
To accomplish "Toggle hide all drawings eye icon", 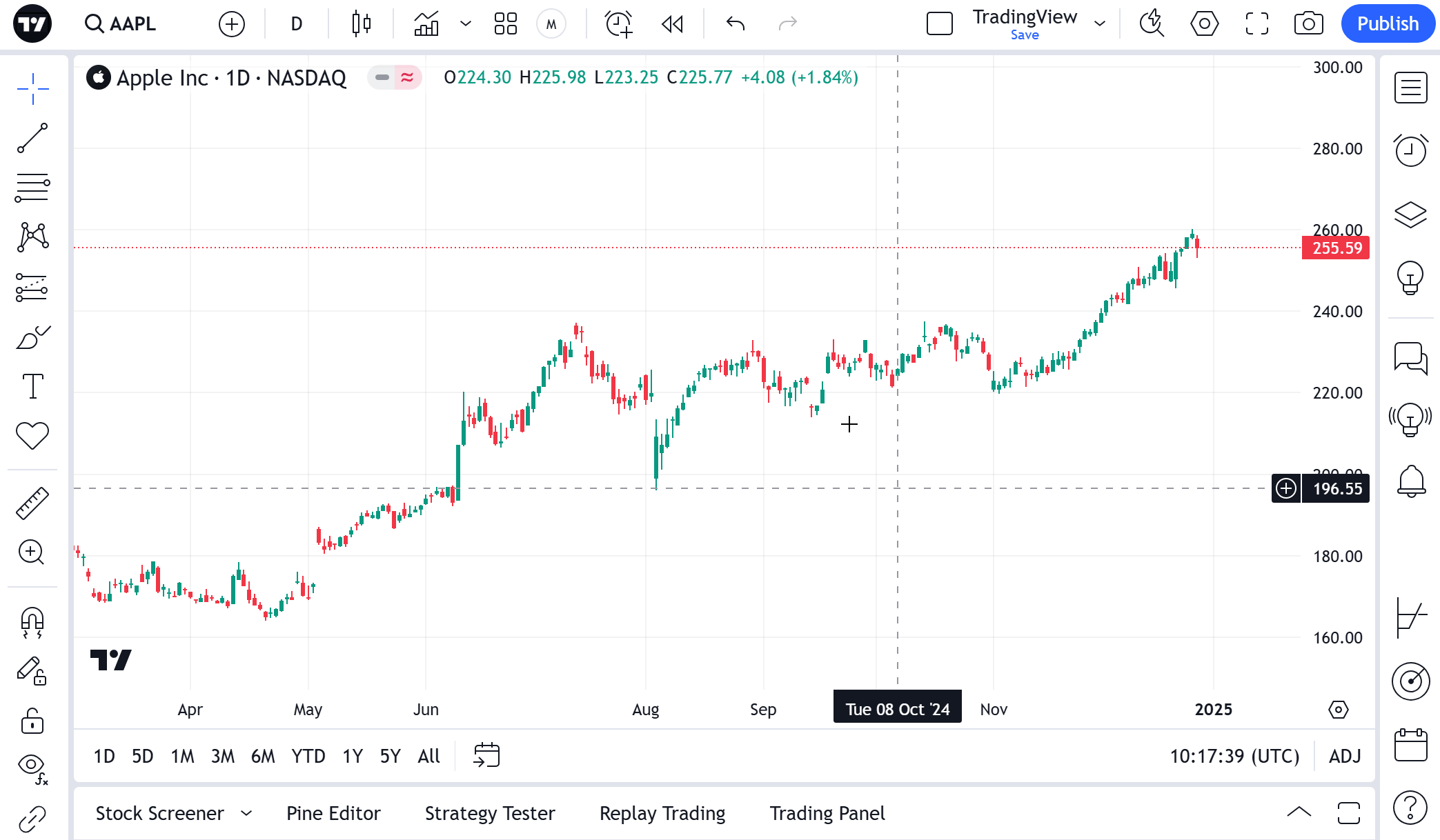I will pyautogui.click(x=32, y=766).
